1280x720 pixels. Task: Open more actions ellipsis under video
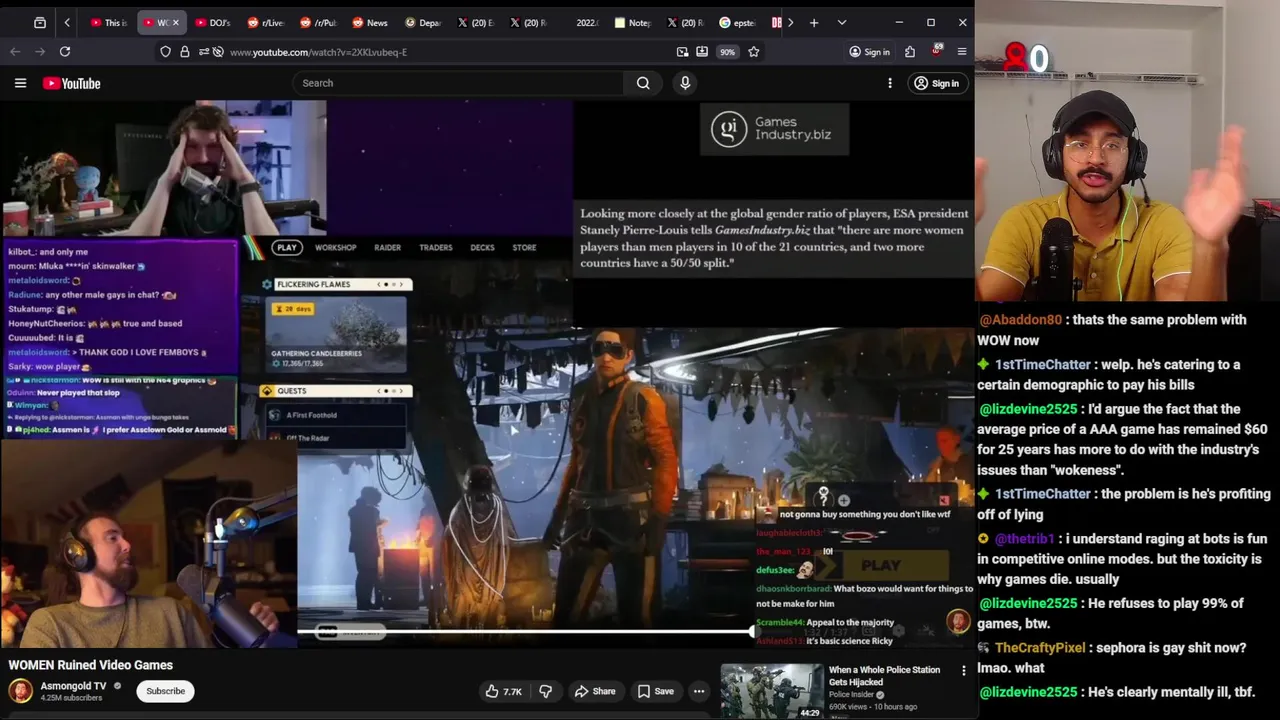point(699,691)
